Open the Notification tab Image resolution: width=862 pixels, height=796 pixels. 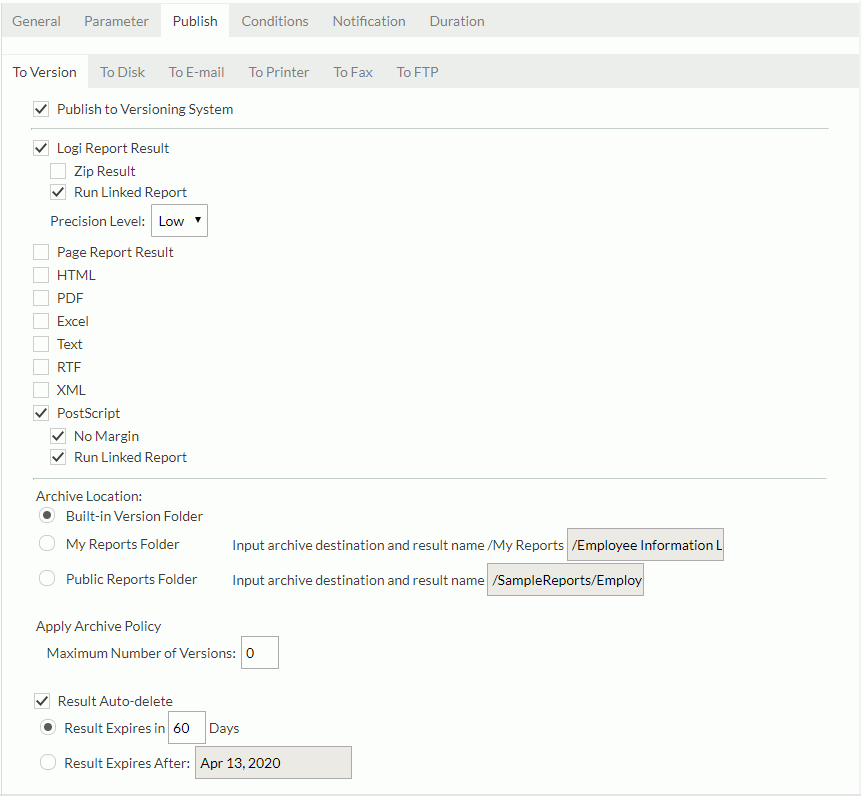[x=368, y=20]
